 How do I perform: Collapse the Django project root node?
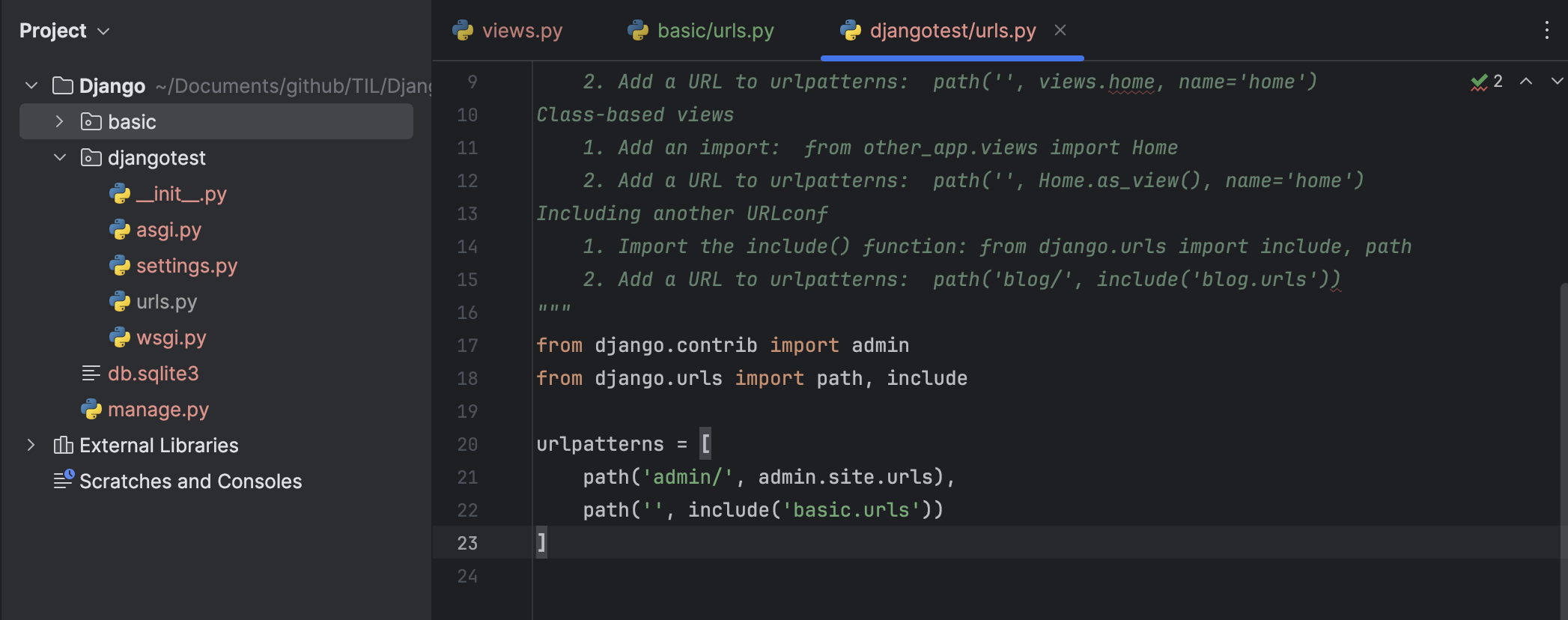point(31,85)
